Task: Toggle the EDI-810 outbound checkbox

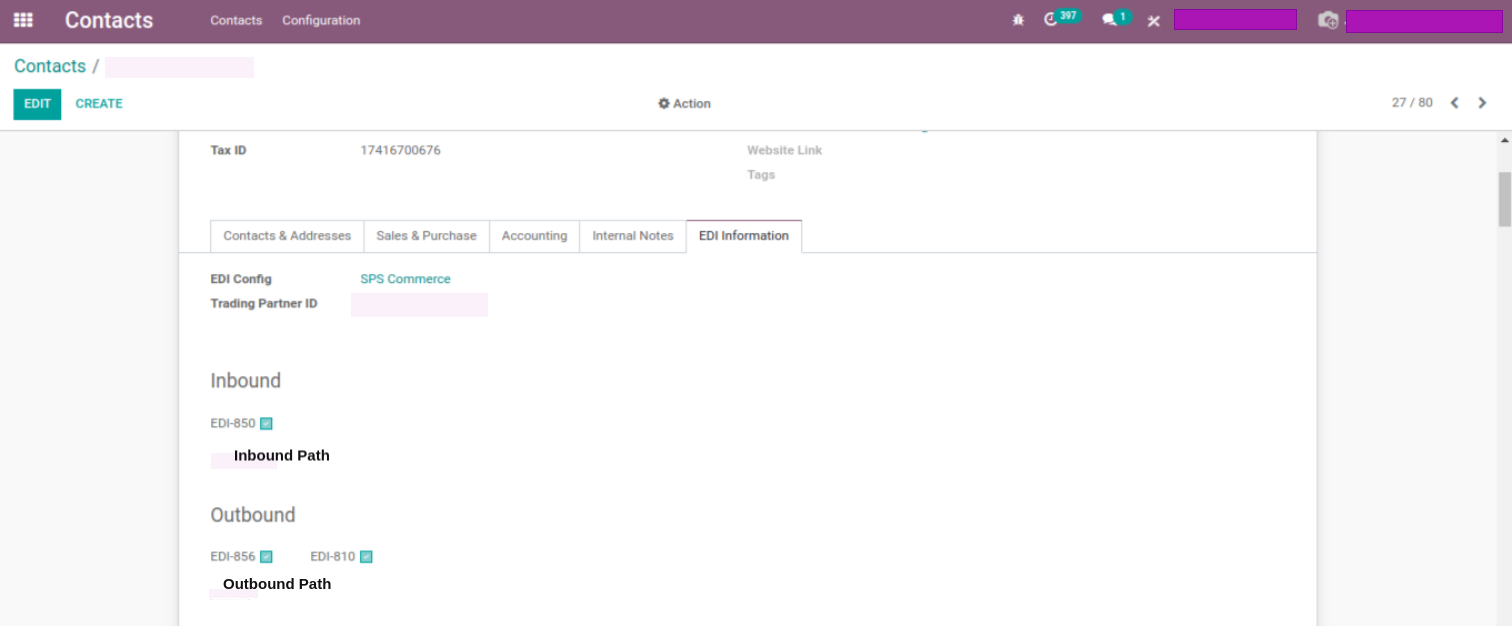Action: click(x=366, y=556)
